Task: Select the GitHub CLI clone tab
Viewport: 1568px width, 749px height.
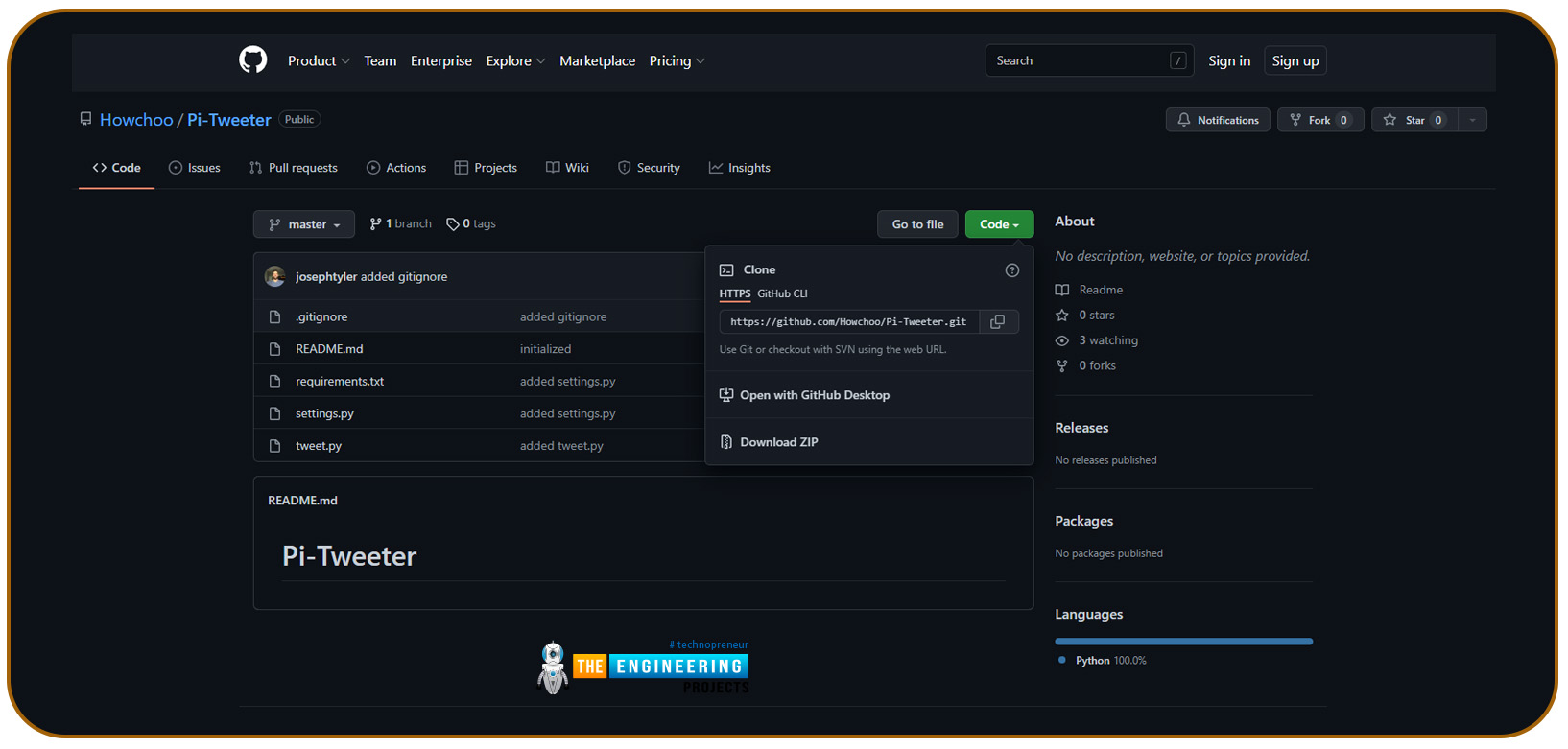Action: pyautogui.click(x=783, y=293)
